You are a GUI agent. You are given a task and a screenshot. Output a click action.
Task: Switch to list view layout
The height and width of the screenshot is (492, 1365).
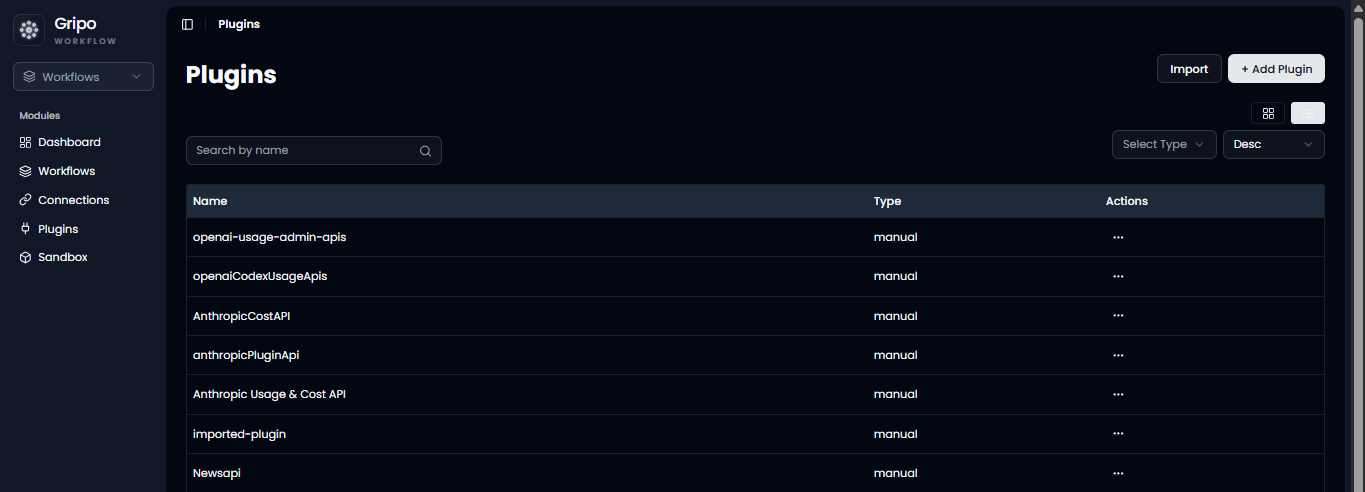[1308, 113]
